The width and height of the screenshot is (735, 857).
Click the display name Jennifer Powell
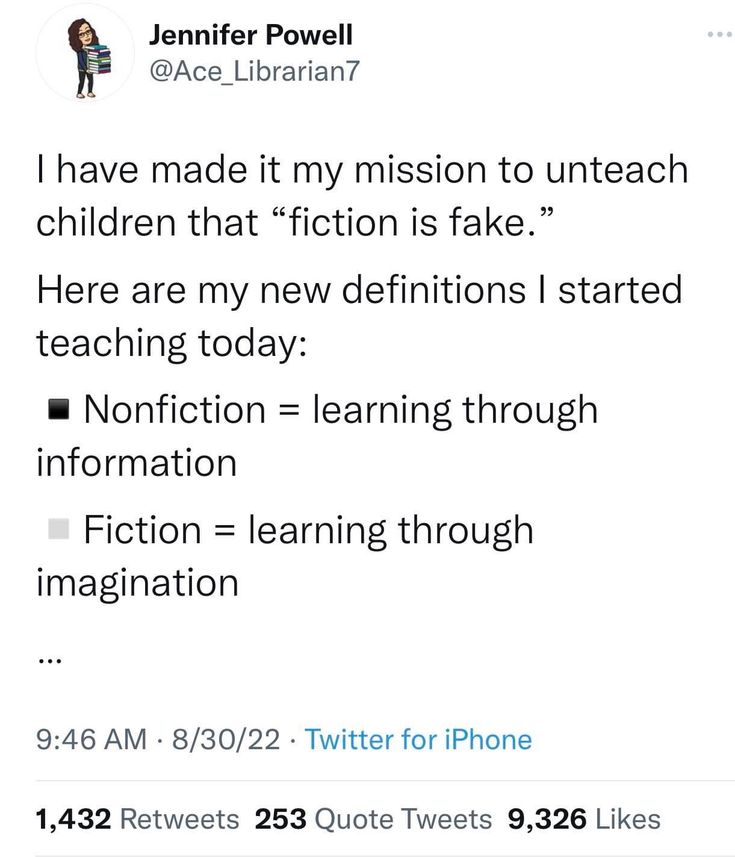250,33
